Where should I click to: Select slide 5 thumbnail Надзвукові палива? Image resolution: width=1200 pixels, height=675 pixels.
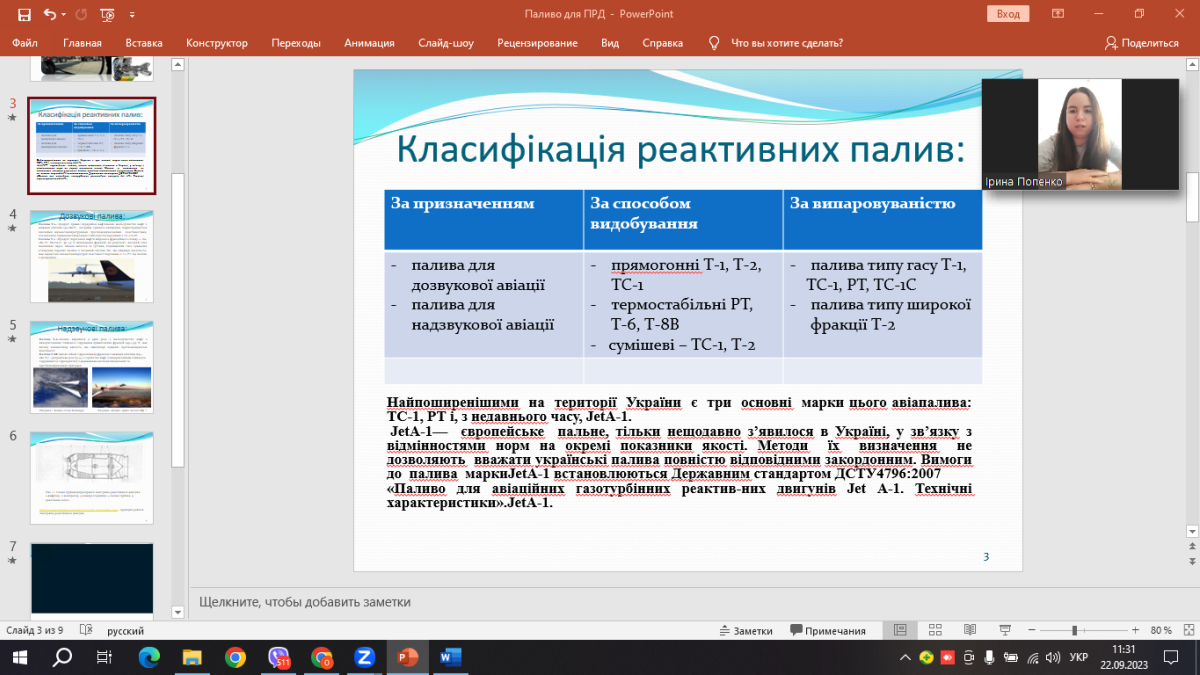pos(91,366)
